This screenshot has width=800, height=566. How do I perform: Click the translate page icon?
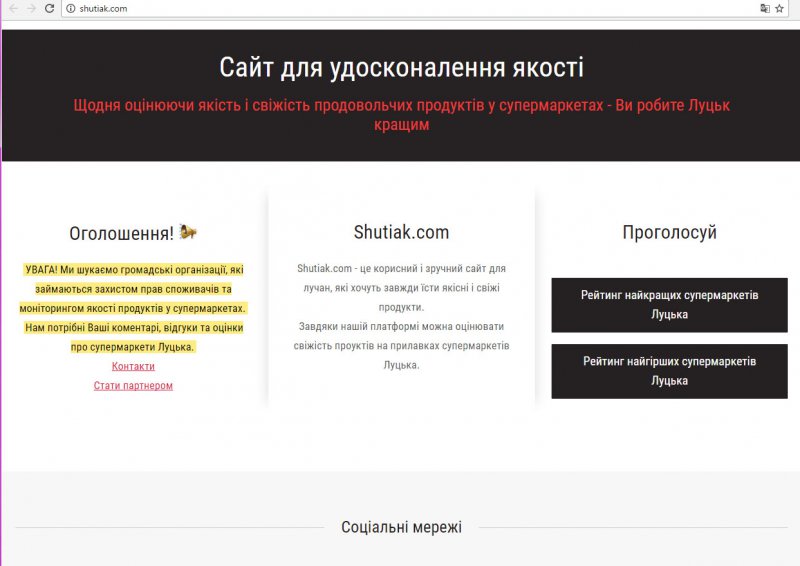pyautogui.click(x=765, y=8)
